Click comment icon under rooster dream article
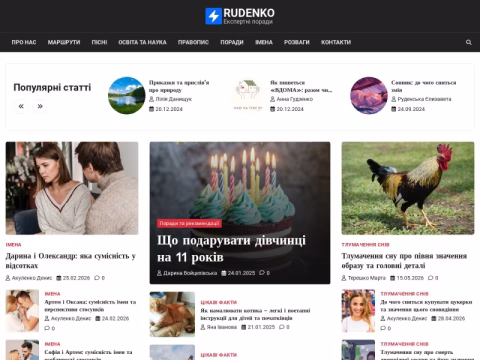 431,278
